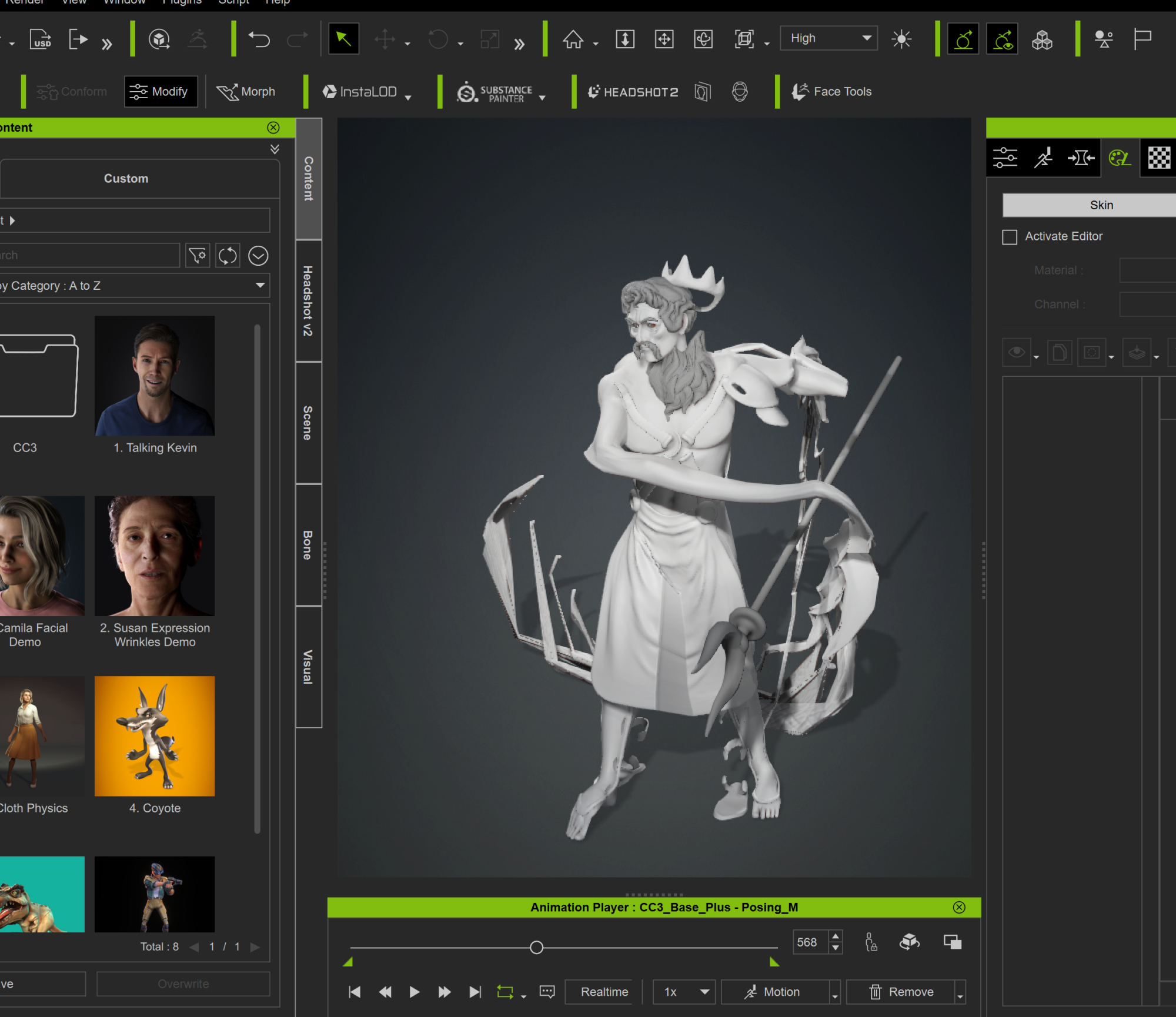Switch to the Bone side tab
The height and width of the screenshot is (1017, 1176).
308,545
